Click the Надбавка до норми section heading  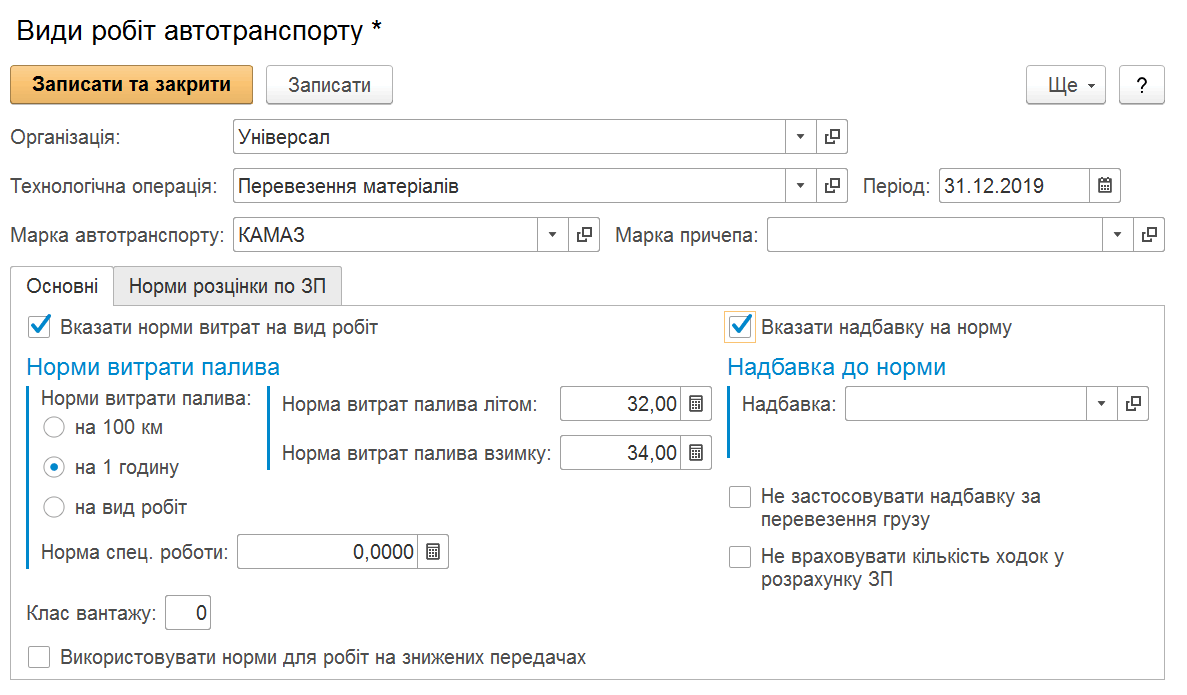(x=837, y=367)
